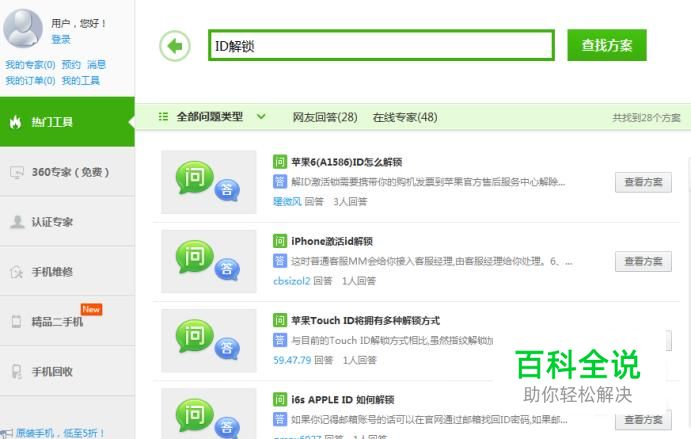Click blue 答 icon on 解ID激活锁 answer
Screen dimensions: 691x439
coord(280,181)
